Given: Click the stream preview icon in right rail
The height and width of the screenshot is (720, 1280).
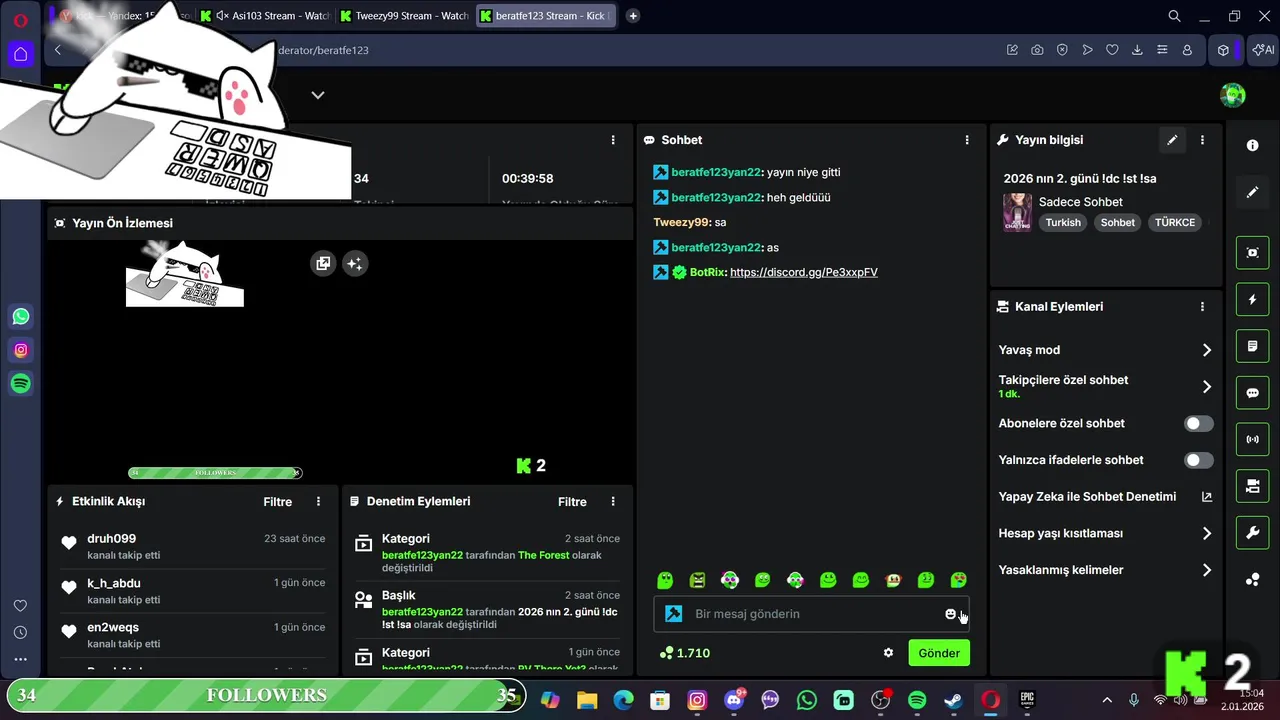Looking at the screenshot, I should (1253, 253).
